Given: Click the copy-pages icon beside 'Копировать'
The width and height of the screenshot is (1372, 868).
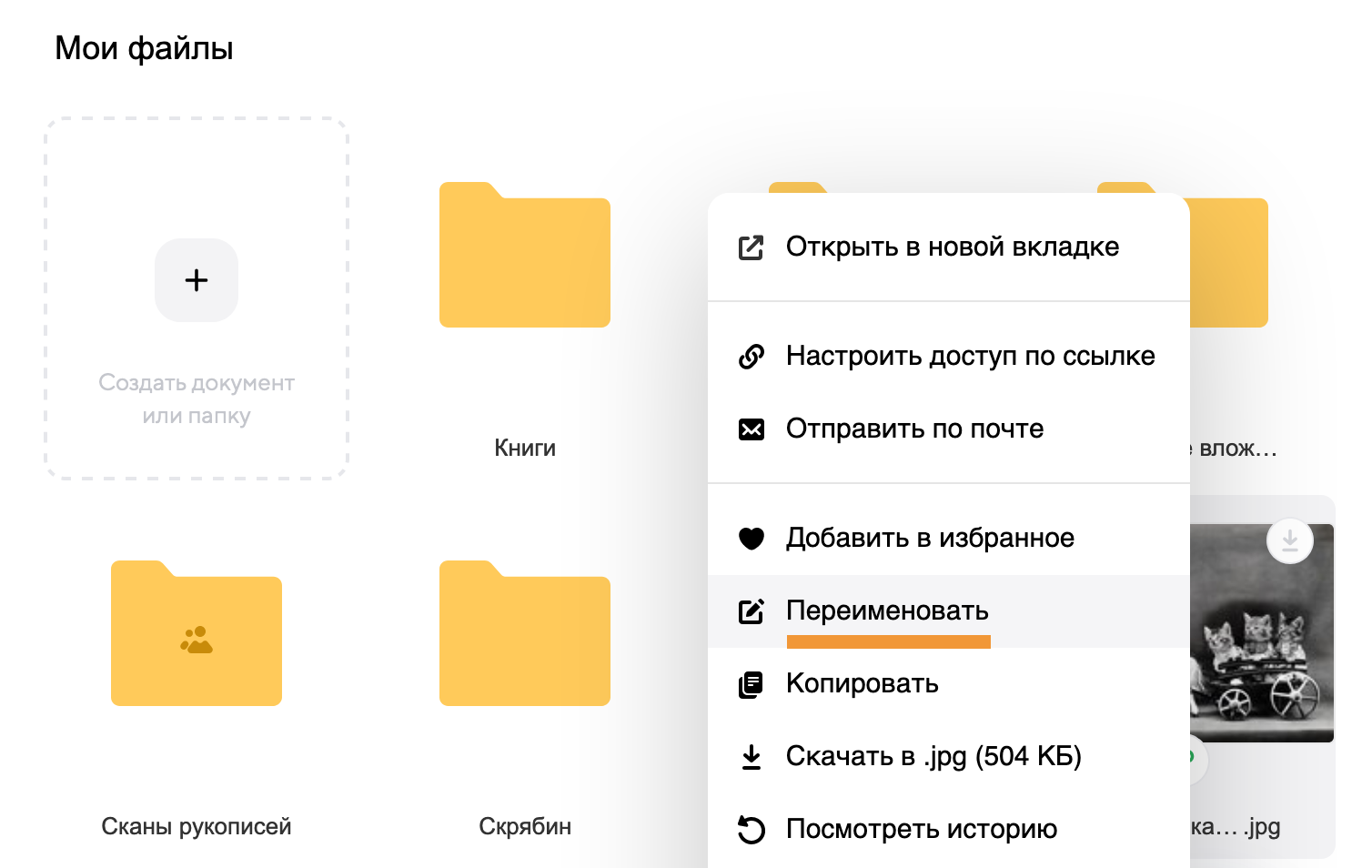Looking at the screenshot, I should click(x=751, y=683).
